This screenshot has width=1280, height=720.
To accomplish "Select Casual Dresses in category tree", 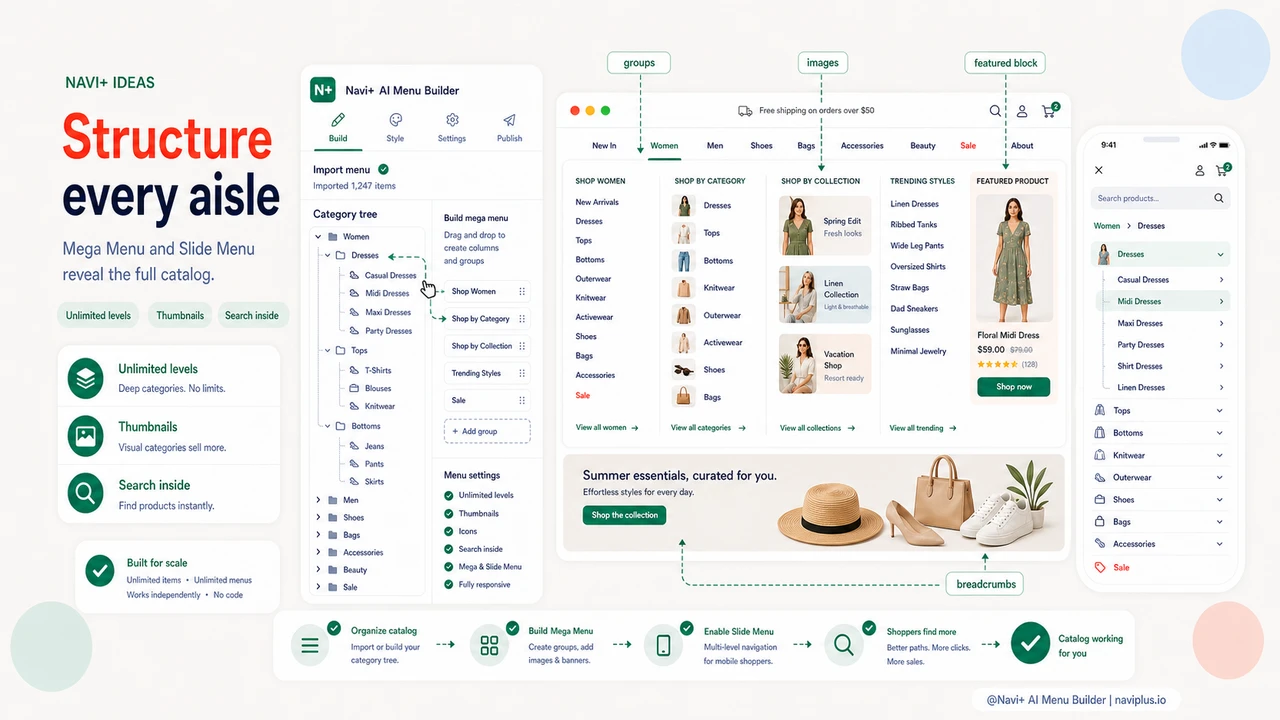I will [390, 275].
